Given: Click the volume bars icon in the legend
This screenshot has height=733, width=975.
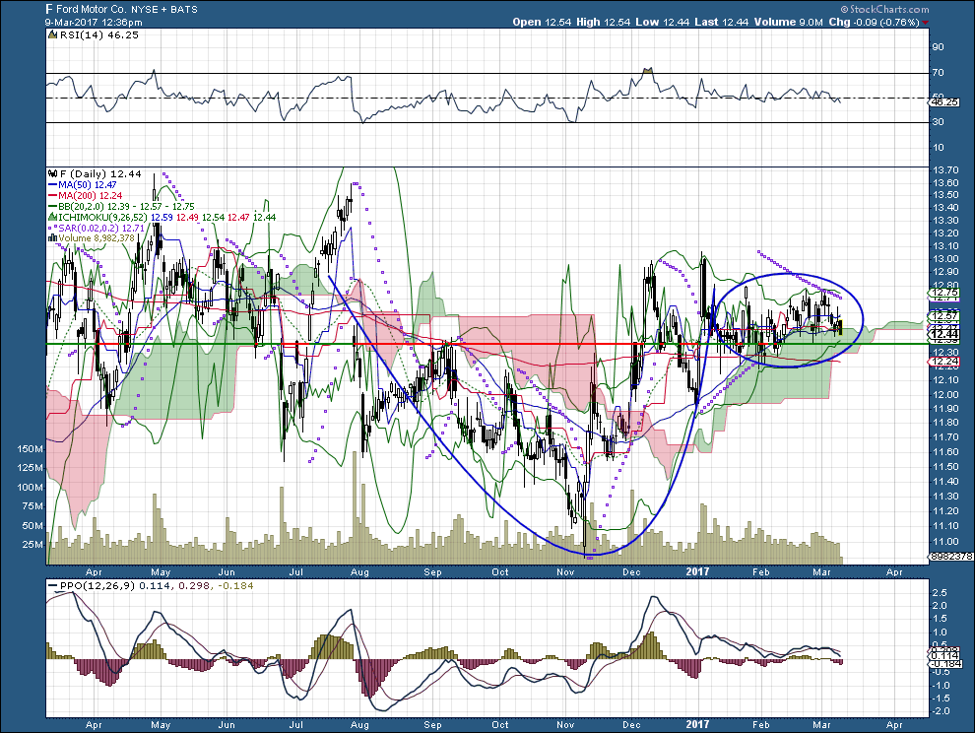Looking at the screenshot, I should 53,239.
